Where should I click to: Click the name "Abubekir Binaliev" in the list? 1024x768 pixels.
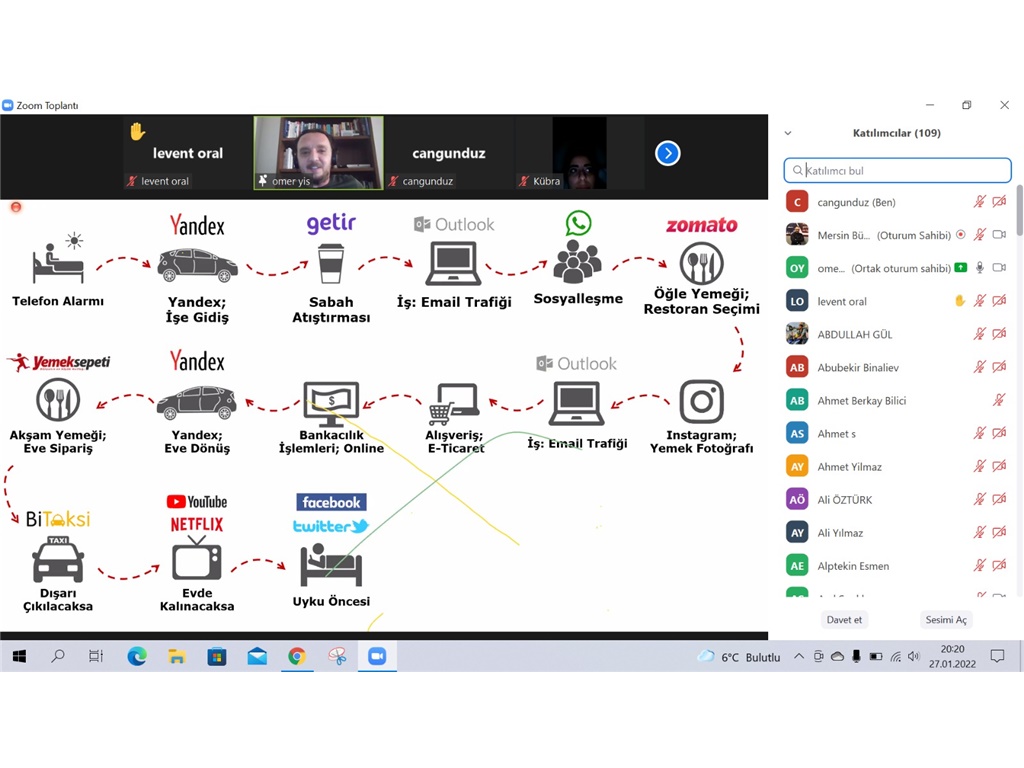tap(858, 368)
